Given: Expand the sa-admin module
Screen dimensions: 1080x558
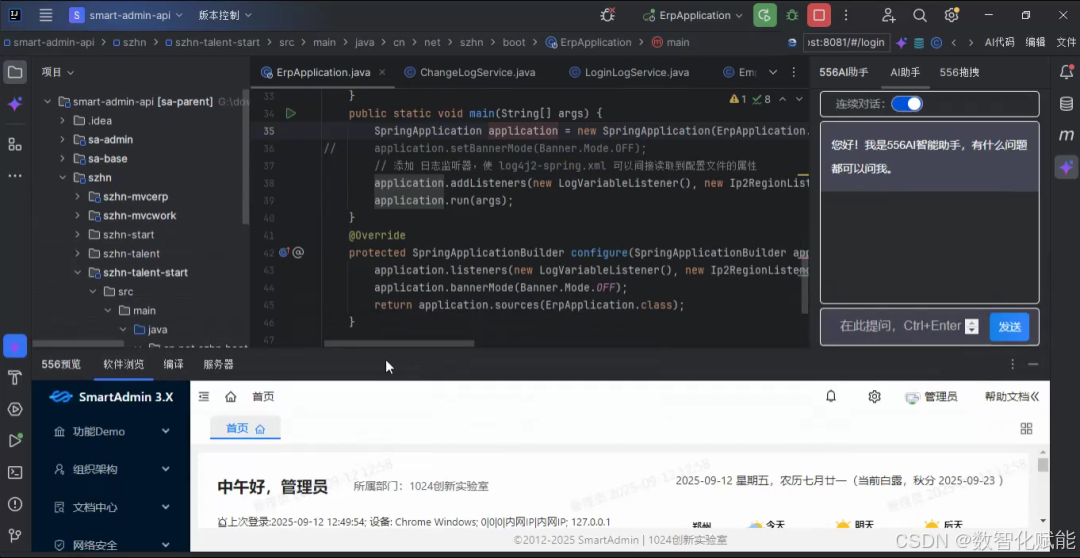Looking at the screenshot, I should pos(62,139).
